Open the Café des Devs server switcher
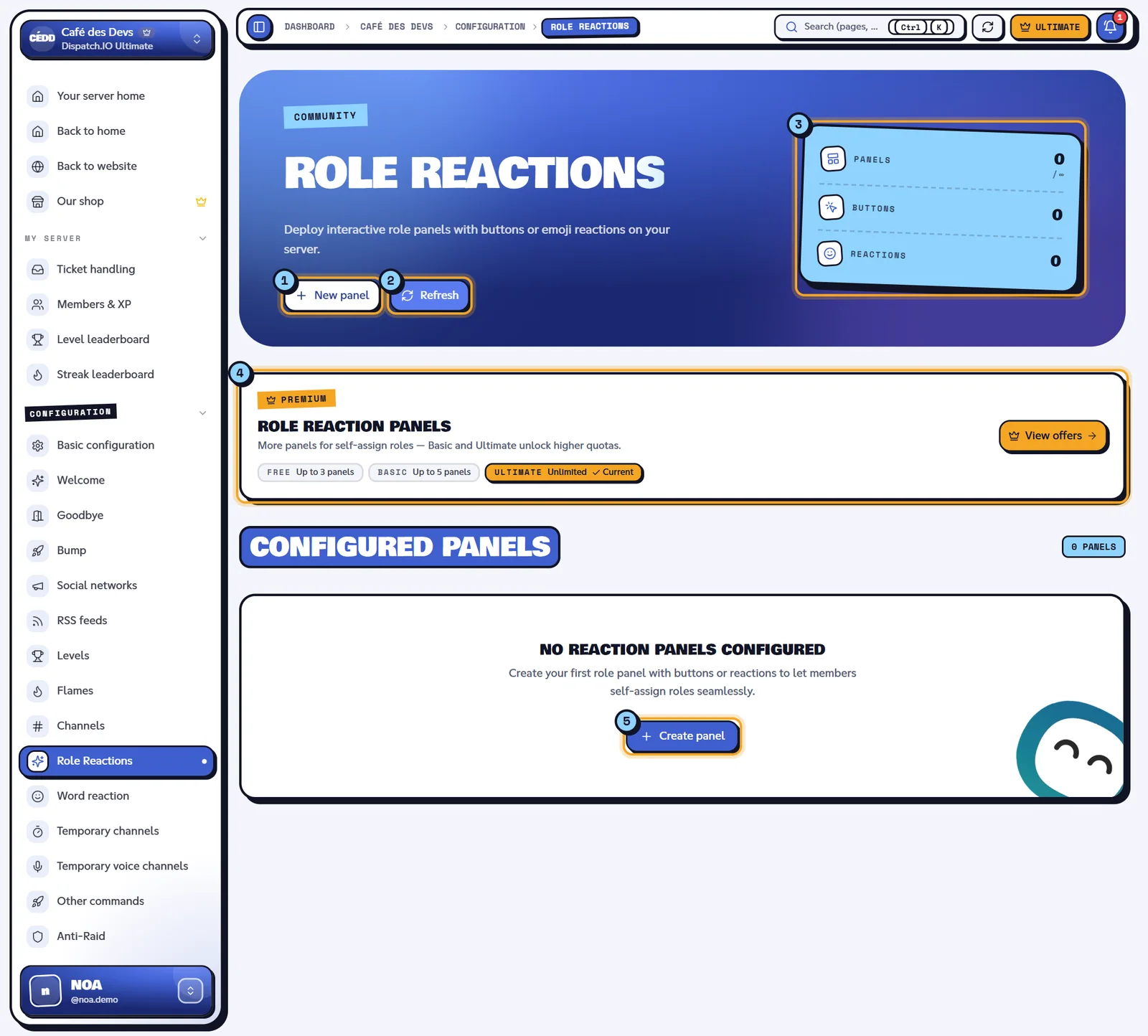The height and width of the screenshot is (1036, 1148). 117,39
